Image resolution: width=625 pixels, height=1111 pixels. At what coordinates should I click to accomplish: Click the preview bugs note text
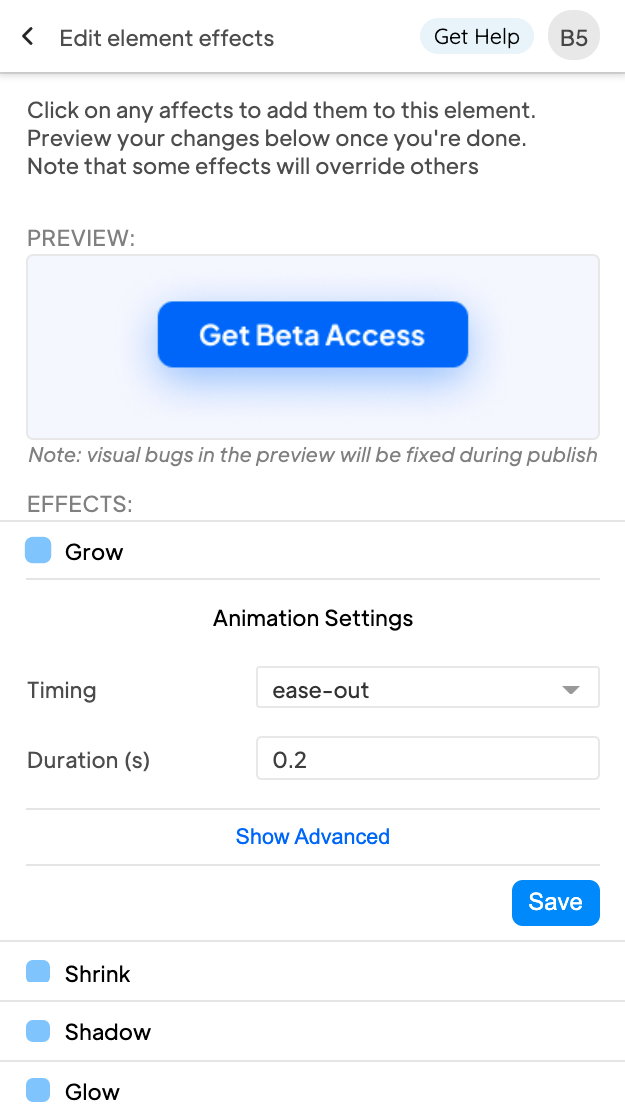click(x=312, y=456)
